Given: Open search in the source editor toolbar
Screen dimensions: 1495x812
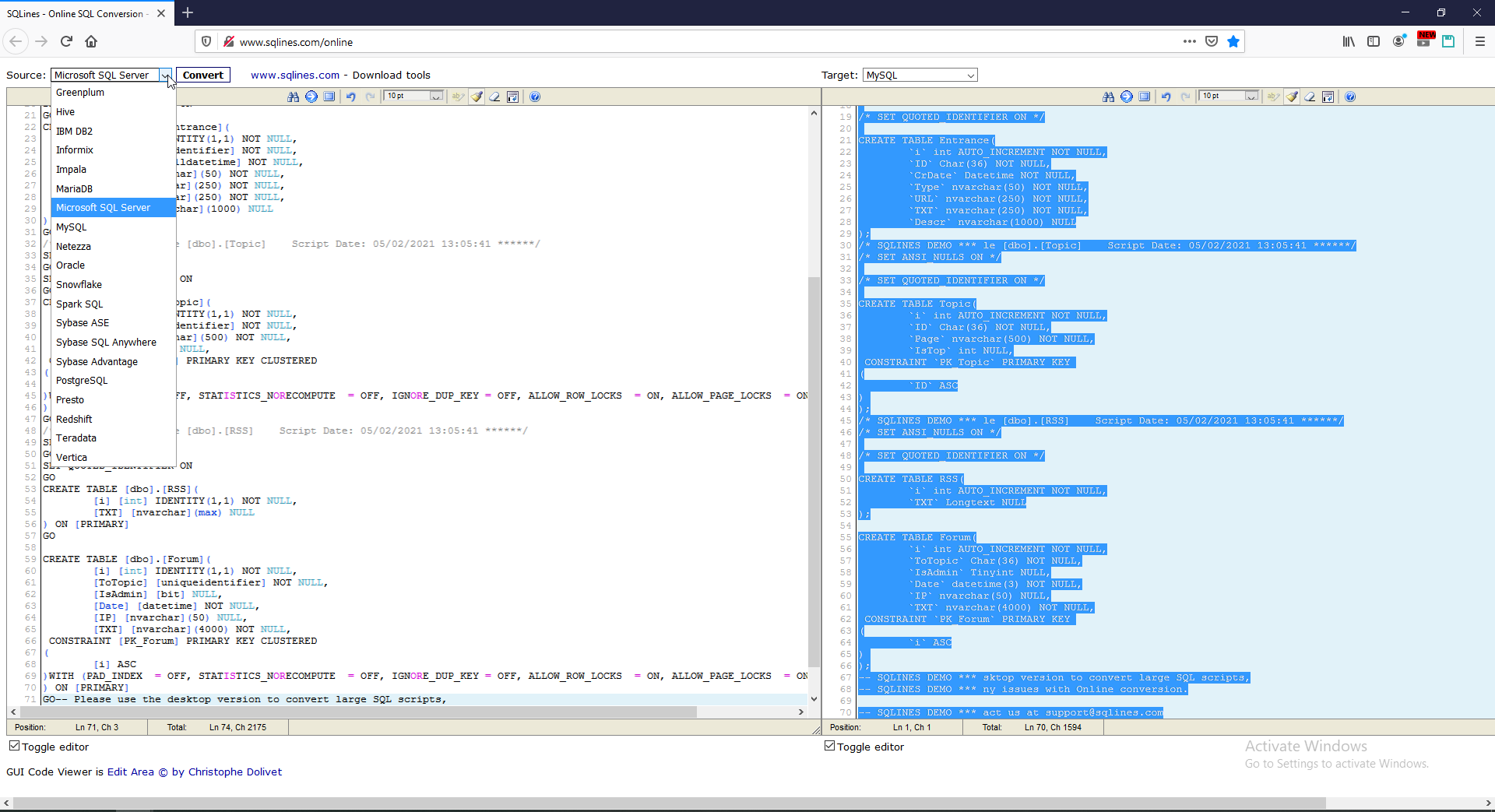Looking at the screenshot, I should click(293, 97).
